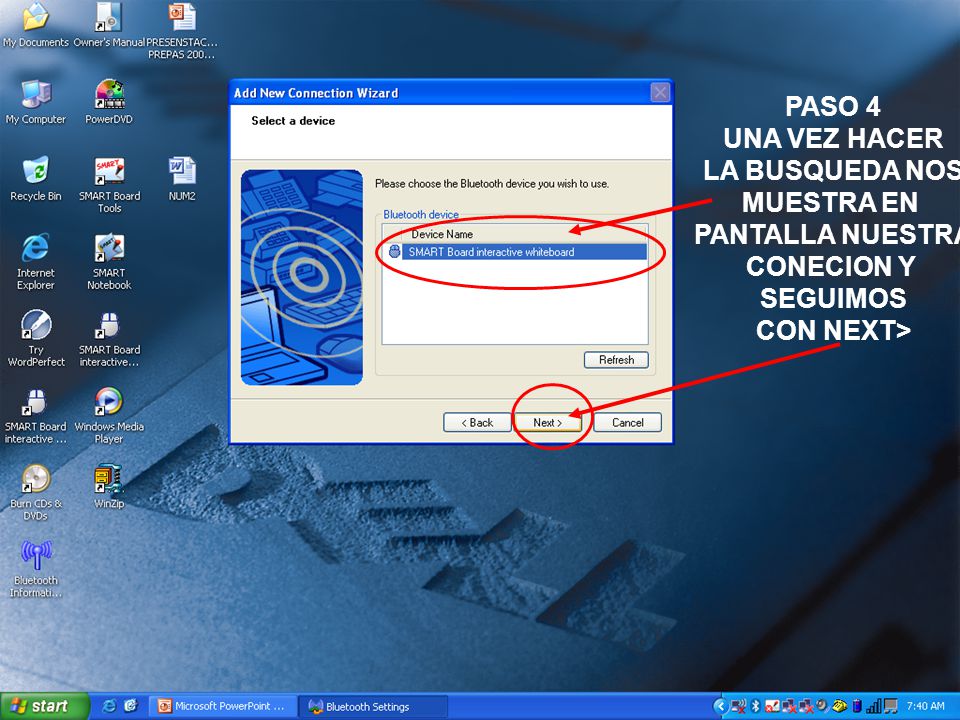Expand hidden system tray icons
960x720 pixels.
coord(721,707)
